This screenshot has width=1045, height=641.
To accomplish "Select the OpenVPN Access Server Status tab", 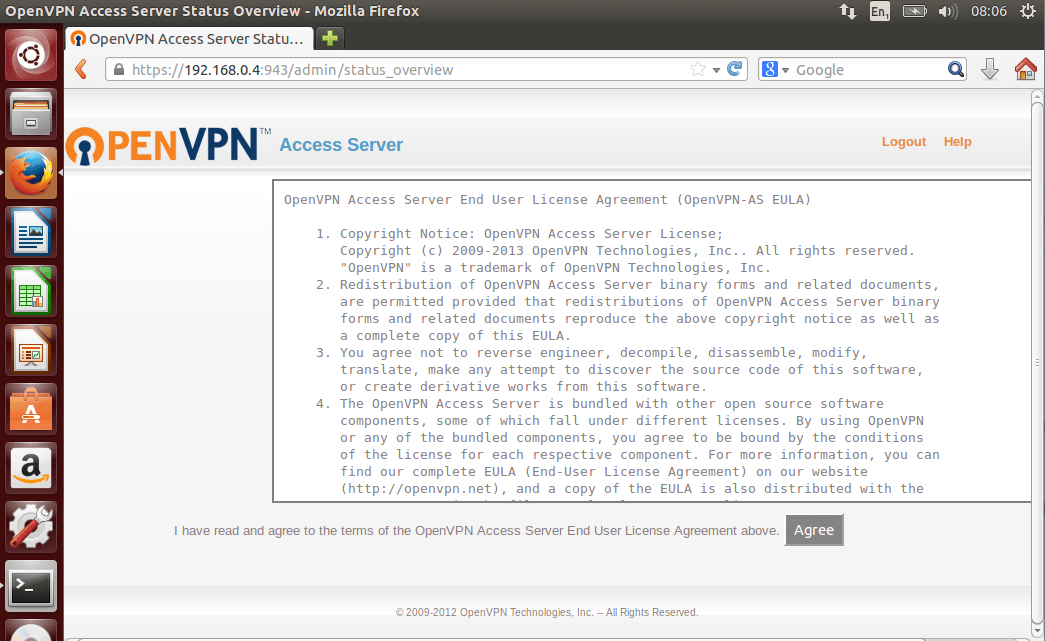I will pyautogui.click(x=189, y=39).
